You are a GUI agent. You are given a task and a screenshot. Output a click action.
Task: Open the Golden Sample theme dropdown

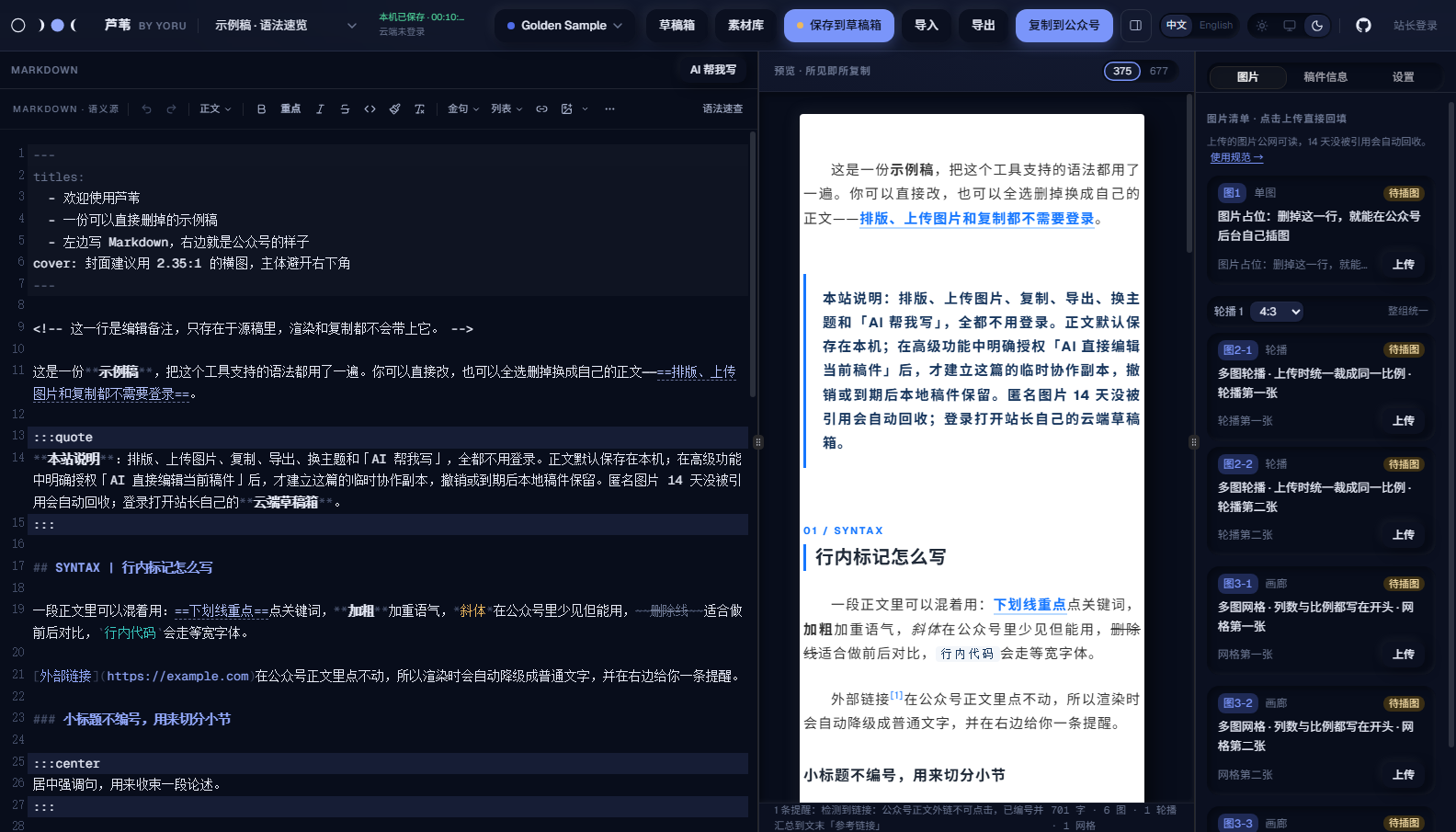[564, 26]
